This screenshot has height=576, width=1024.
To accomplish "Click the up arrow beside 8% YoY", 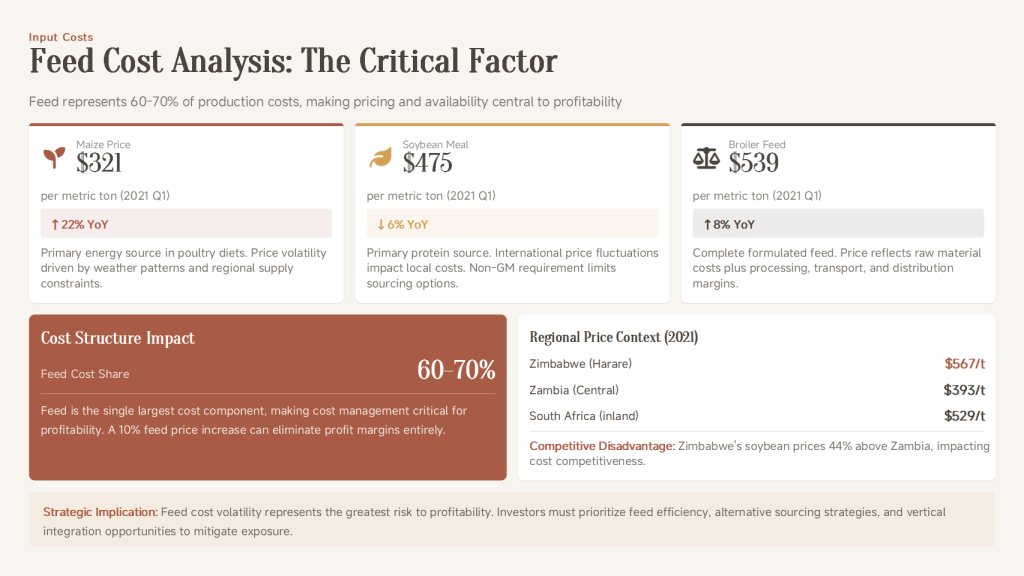I will (707, 224).
